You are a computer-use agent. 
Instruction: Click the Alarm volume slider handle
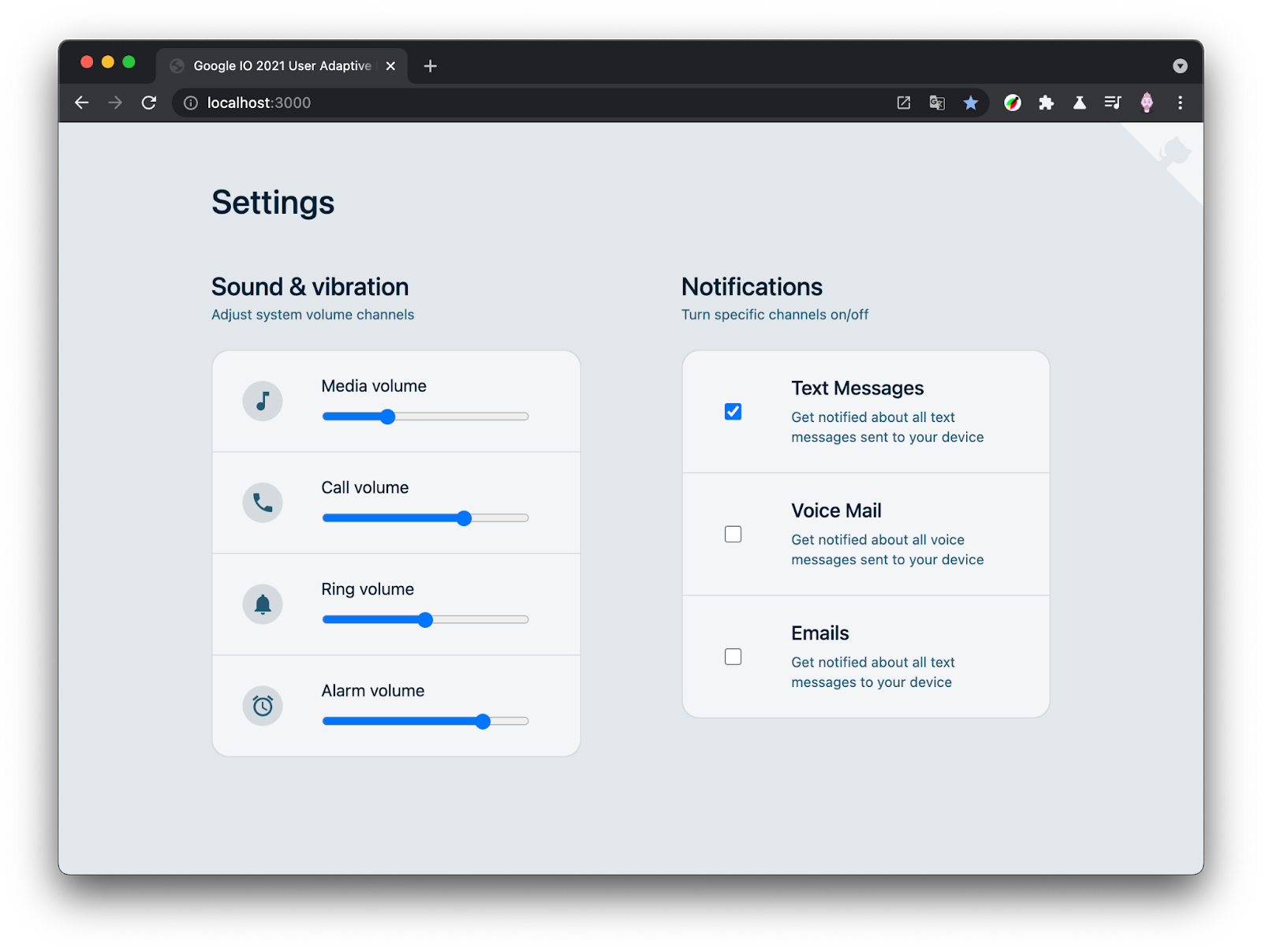click(x=483, y=722)
